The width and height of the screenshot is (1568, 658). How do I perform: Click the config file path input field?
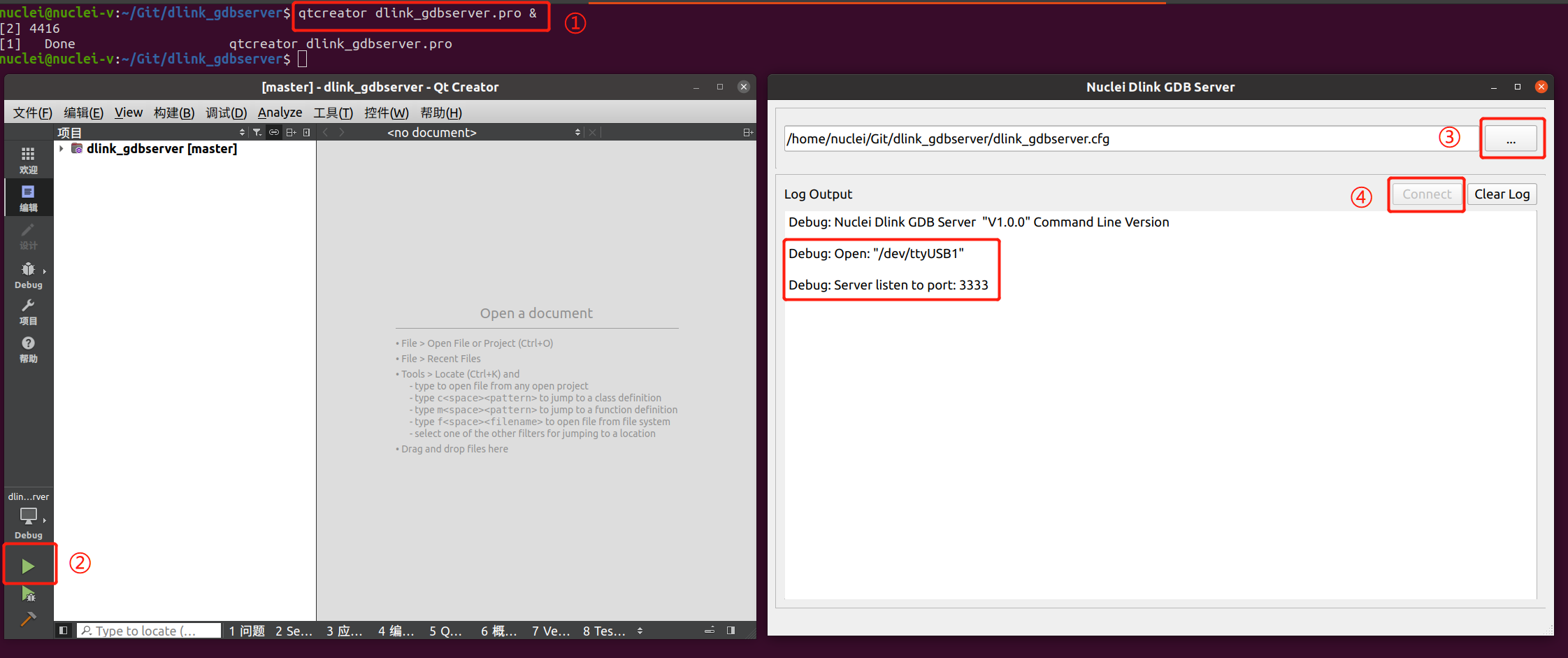[x=1131, y=138]
